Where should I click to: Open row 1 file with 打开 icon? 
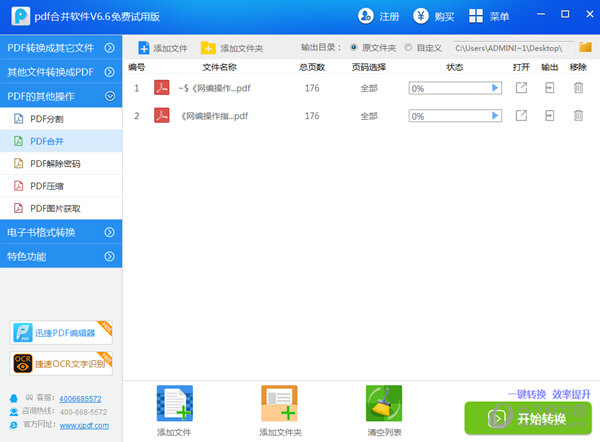click(521, 88)
